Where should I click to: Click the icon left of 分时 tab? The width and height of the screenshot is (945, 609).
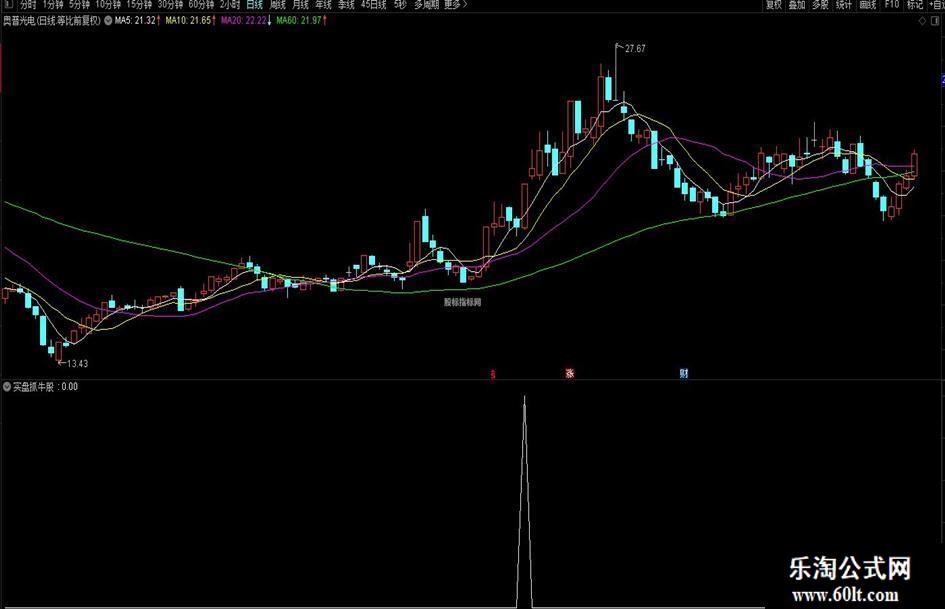coord(7,5)
